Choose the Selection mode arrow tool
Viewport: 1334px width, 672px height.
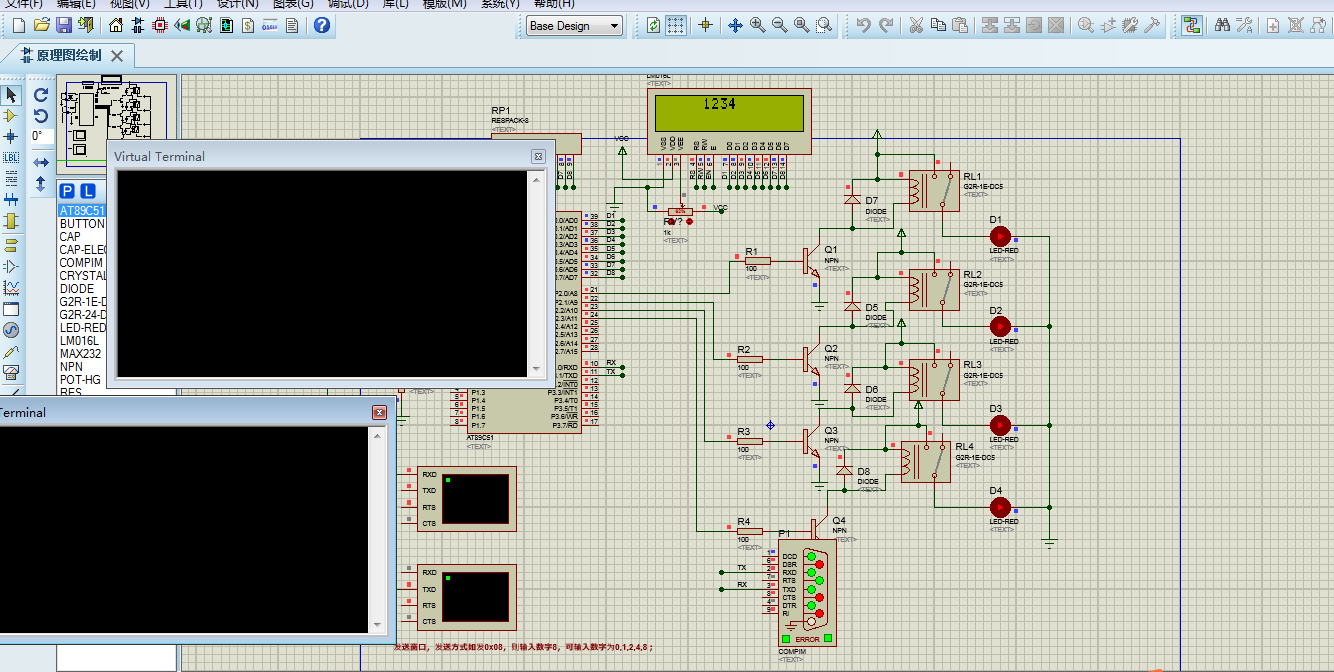(11, 95)
